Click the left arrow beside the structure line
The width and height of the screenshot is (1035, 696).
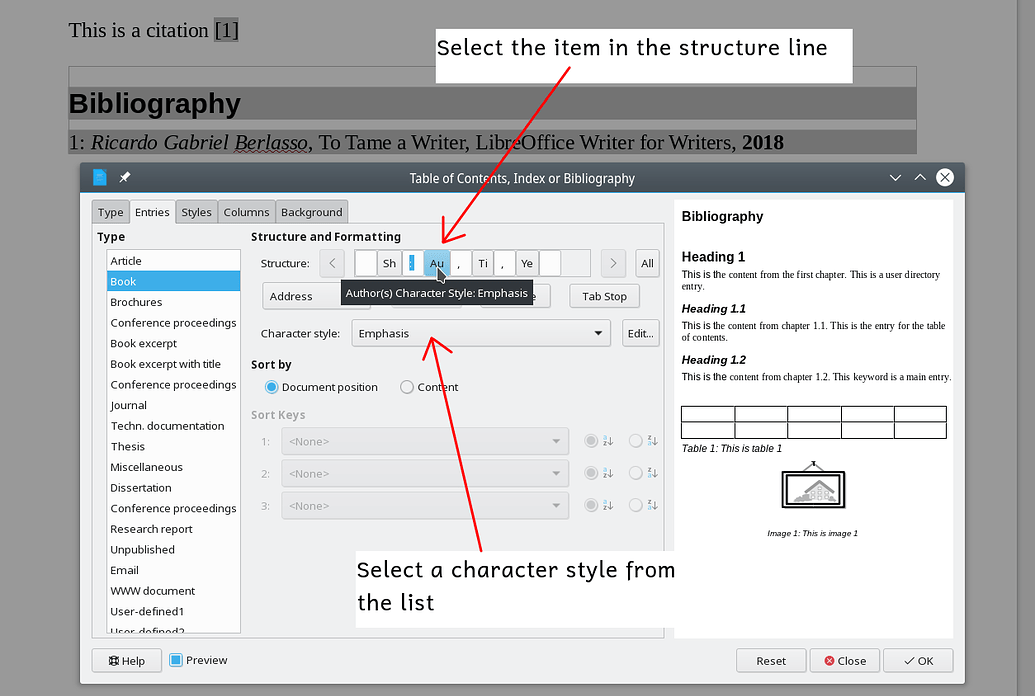(331, 263)
